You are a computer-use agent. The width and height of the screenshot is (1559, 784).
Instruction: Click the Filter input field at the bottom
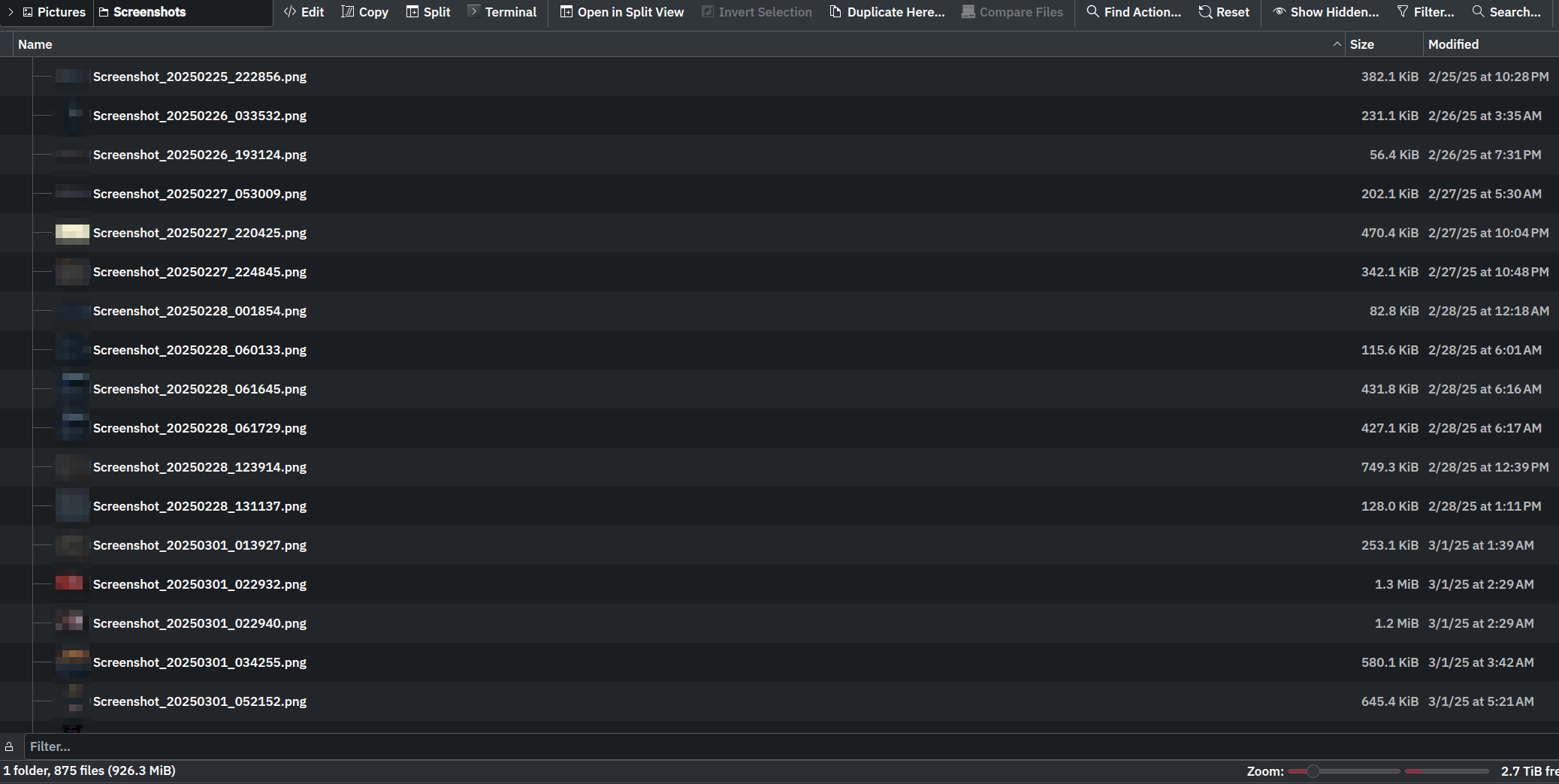point(301,746)
